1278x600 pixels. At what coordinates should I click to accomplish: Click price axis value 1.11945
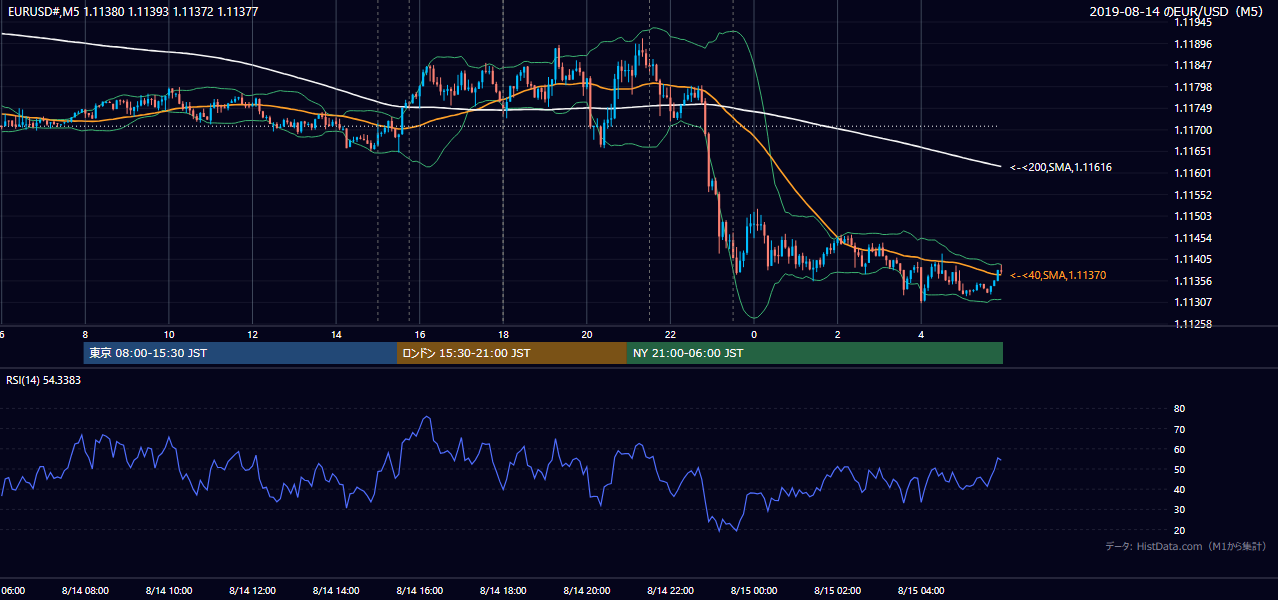click(x=1193, y=23)
